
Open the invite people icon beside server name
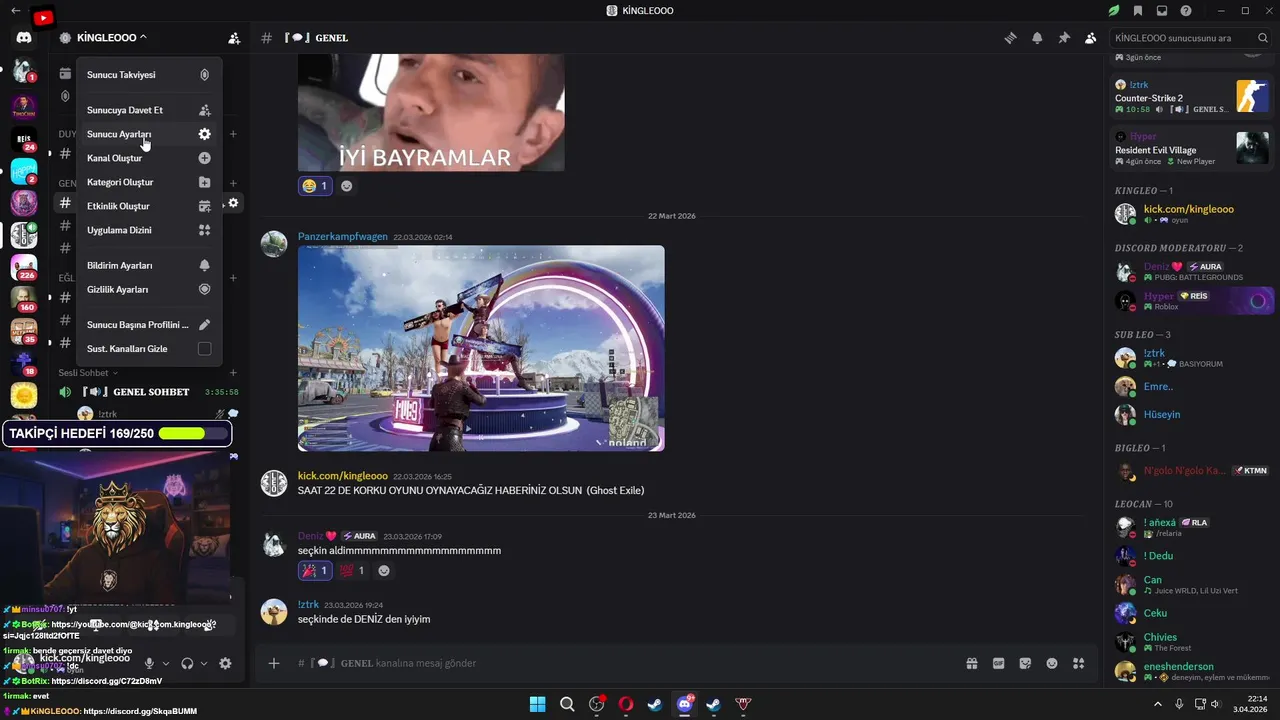point(234,38)
